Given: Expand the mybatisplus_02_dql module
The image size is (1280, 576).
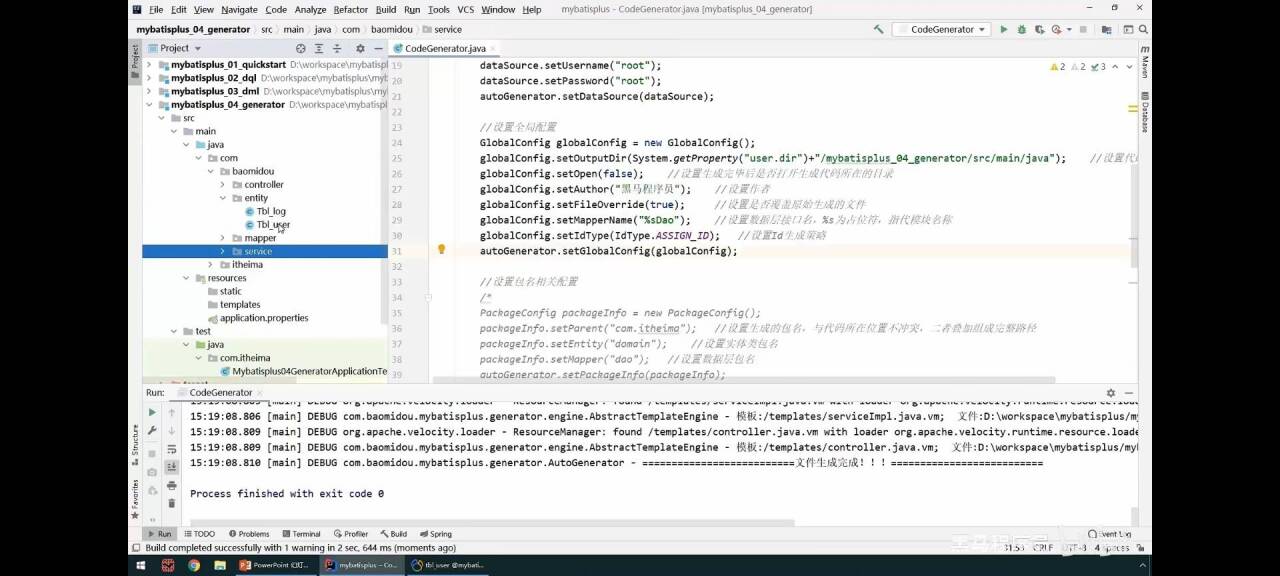Looking at the screenshot, I should pos(150,77).
